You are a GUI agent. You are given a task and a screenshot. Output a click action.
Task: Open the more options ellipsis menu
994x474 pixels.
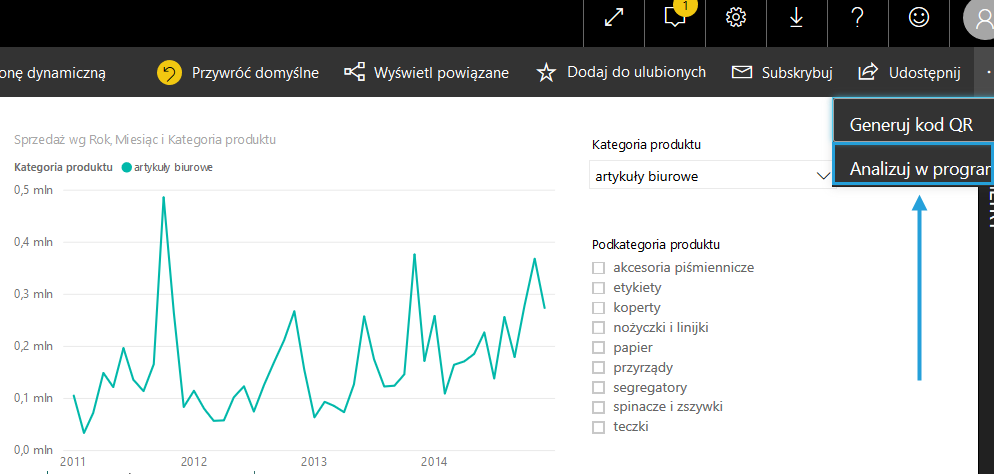pos(988,72)
